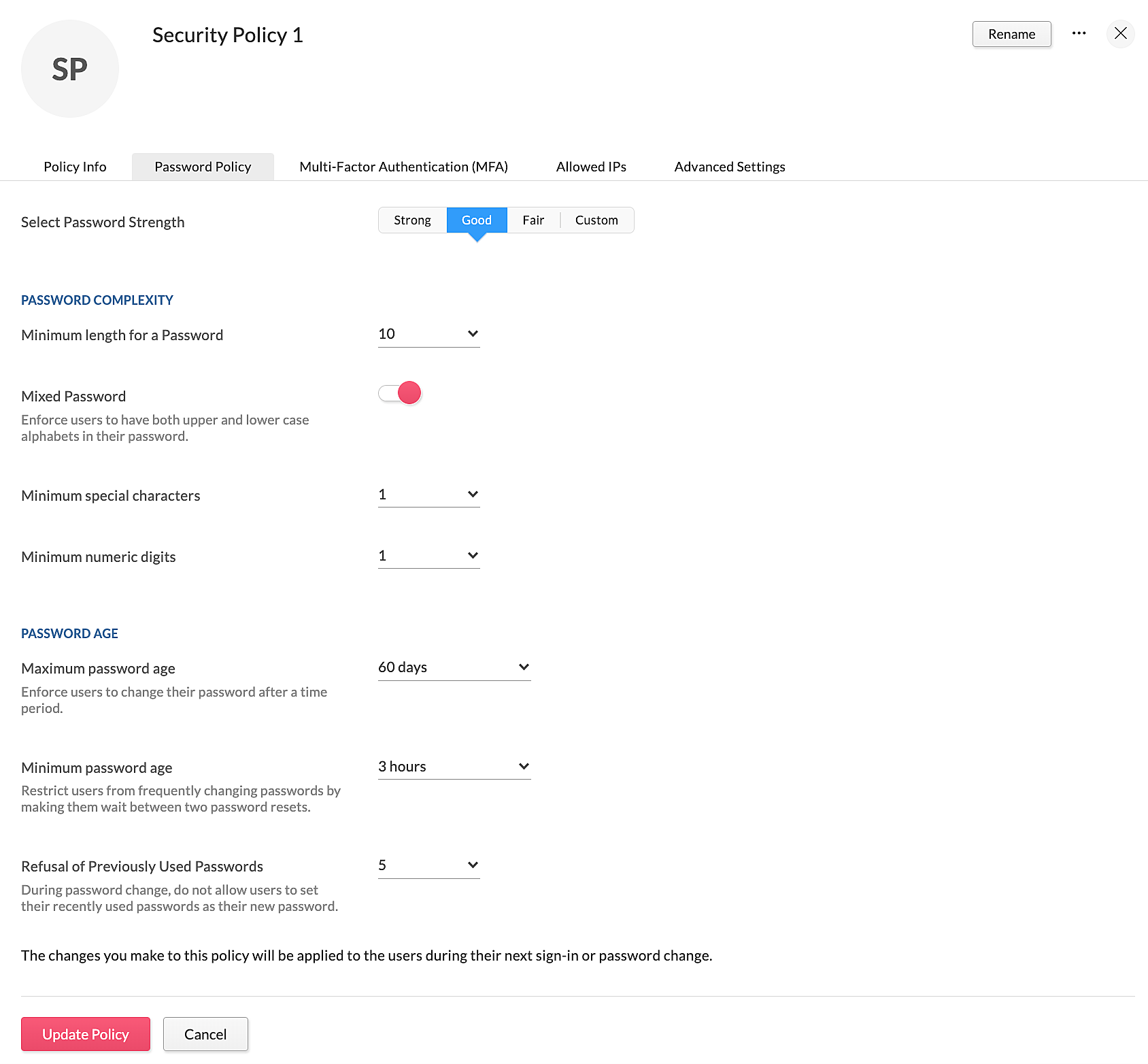1148x1064 pixels.
Task: Expand the Minimum special characters dropdown
Action: point(428,495)
